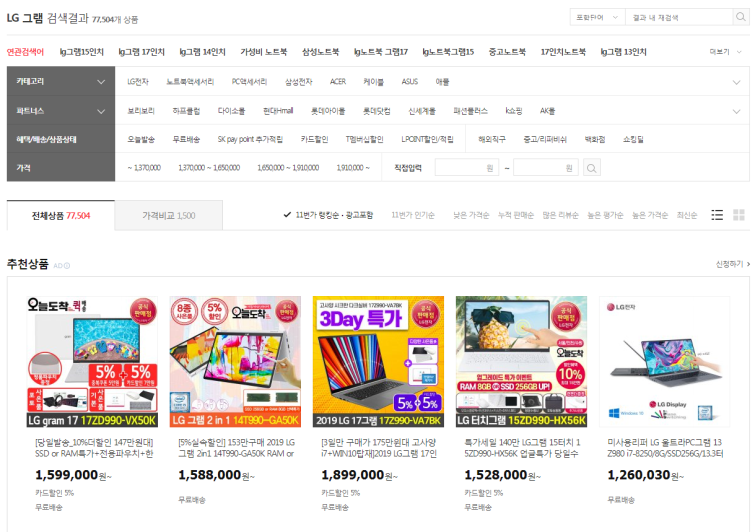Click related search lg그램 14인치
755x532 pixels.
(x=202, y=52)
